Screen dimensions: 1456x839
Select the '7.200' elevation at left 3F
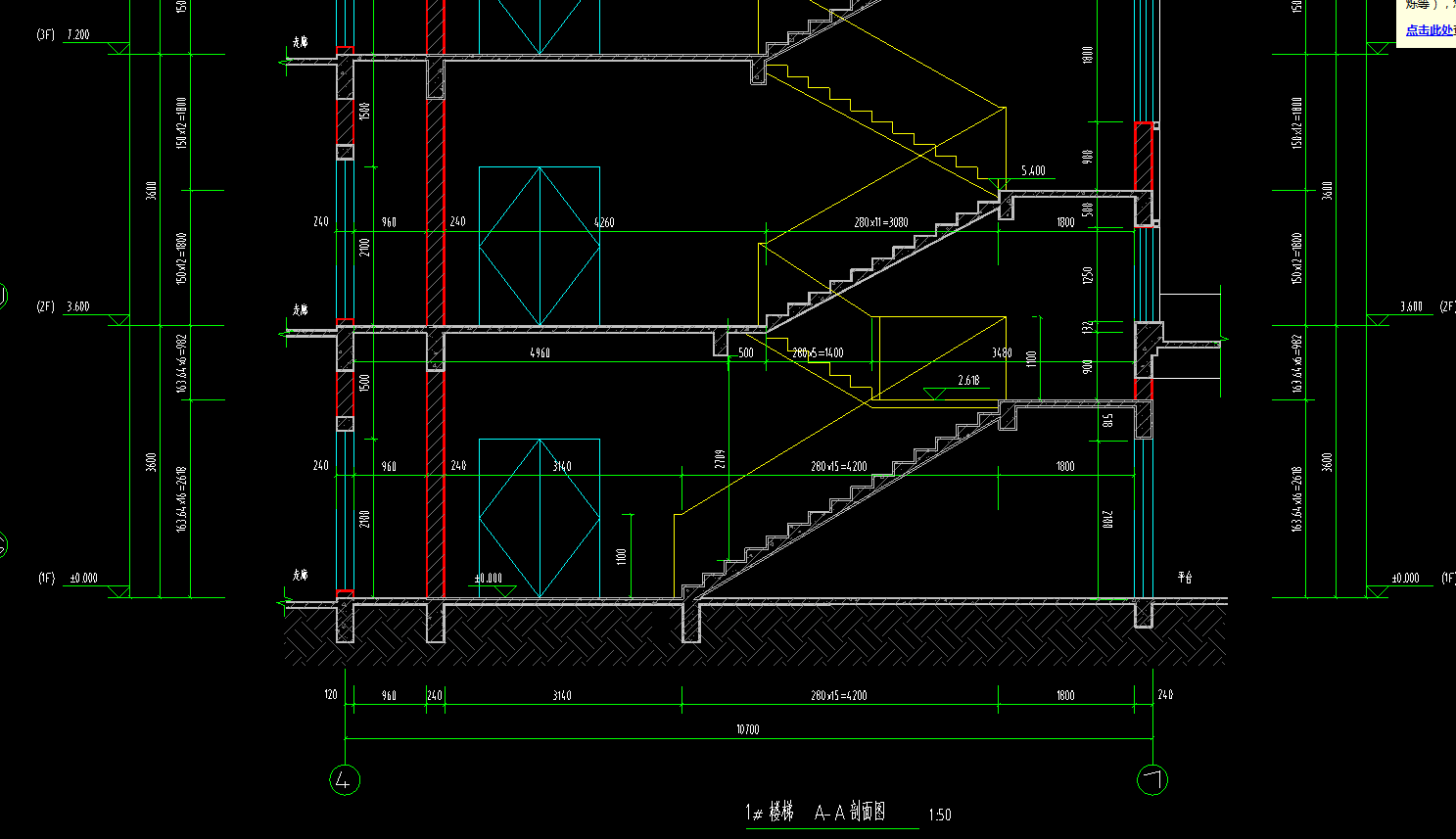click(x=77, y=34)
